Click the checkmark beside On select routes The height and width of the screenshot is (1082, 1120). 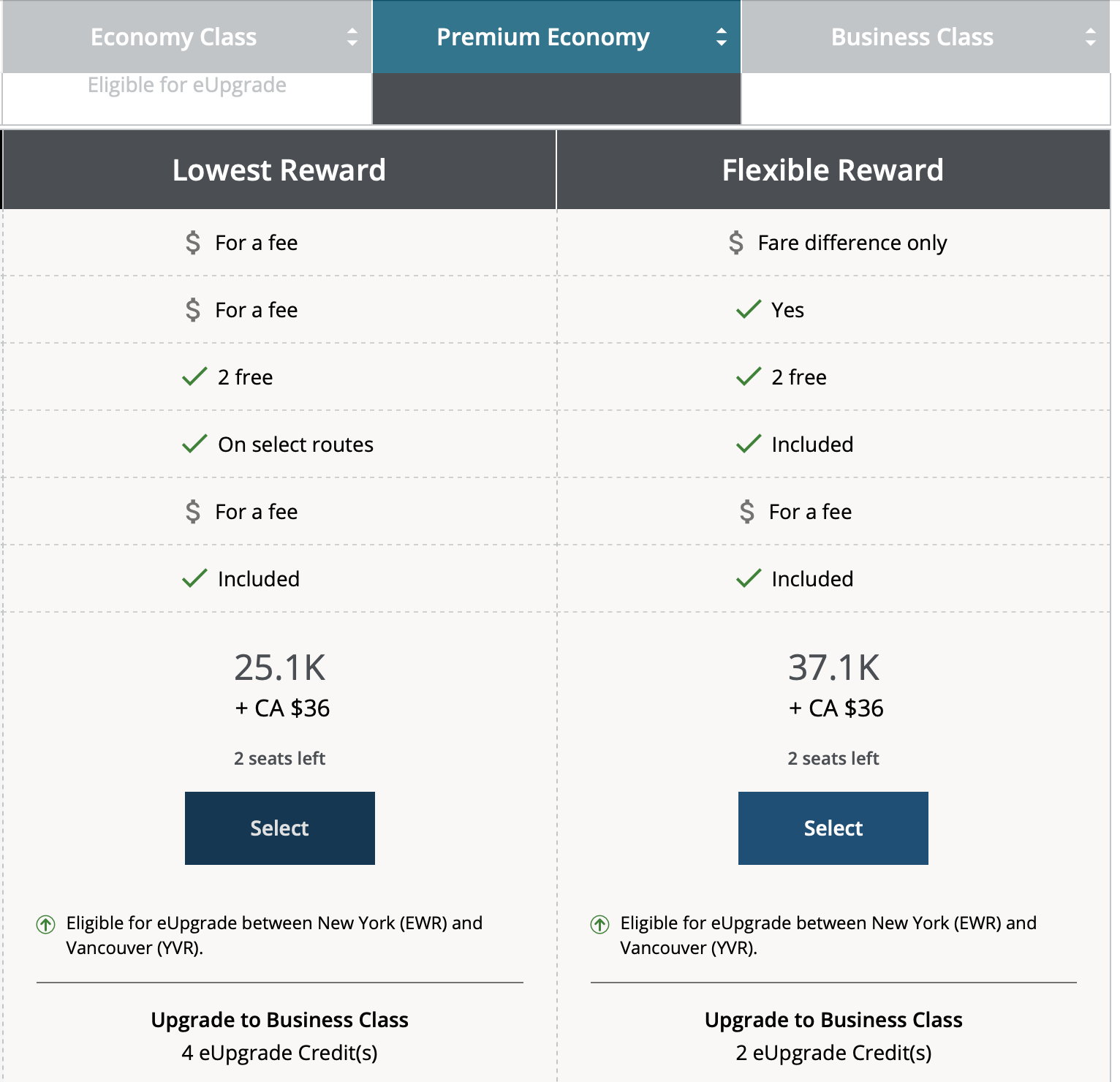coord(194,444)
